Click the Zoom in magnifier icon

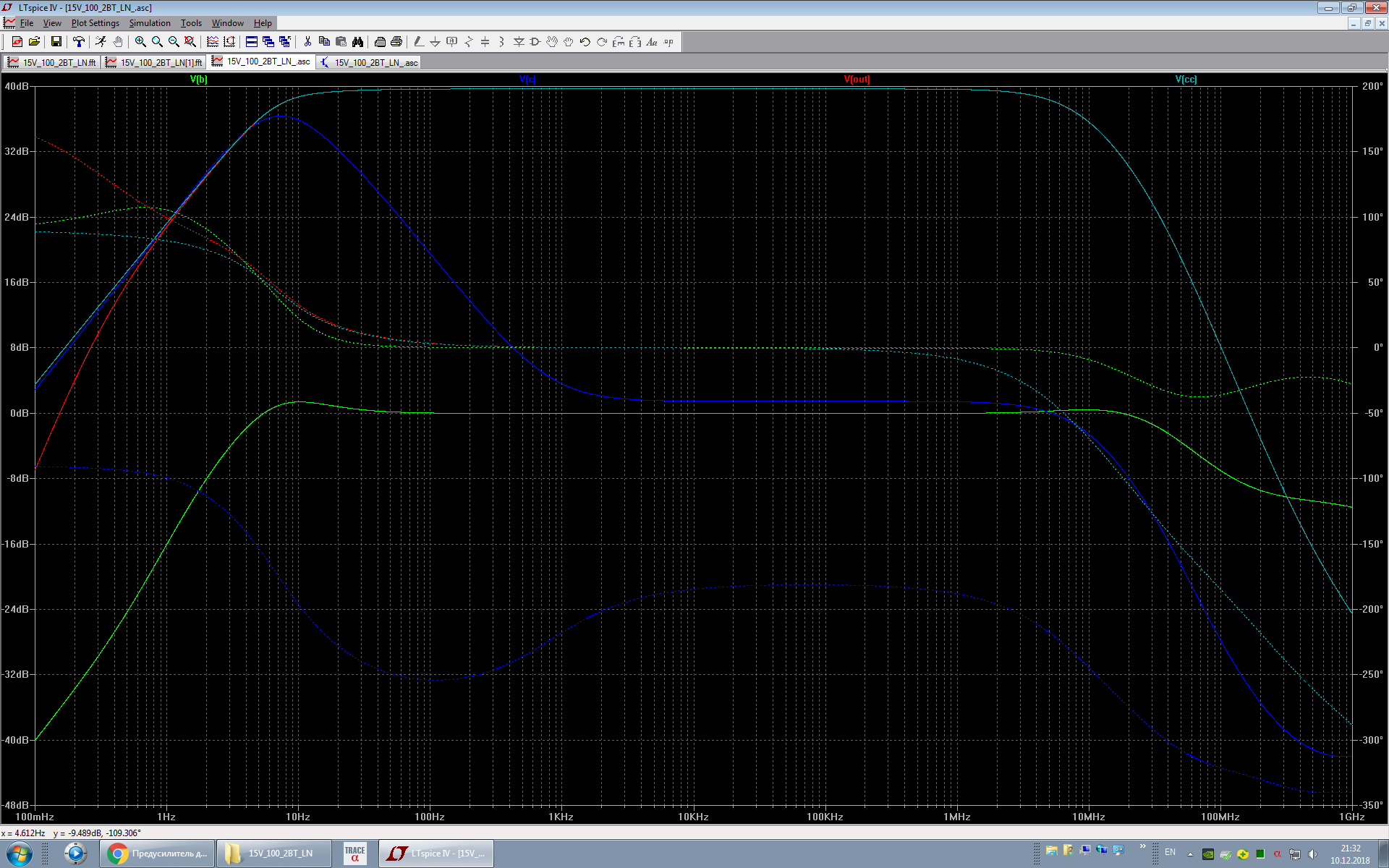[x=140, y=42]
